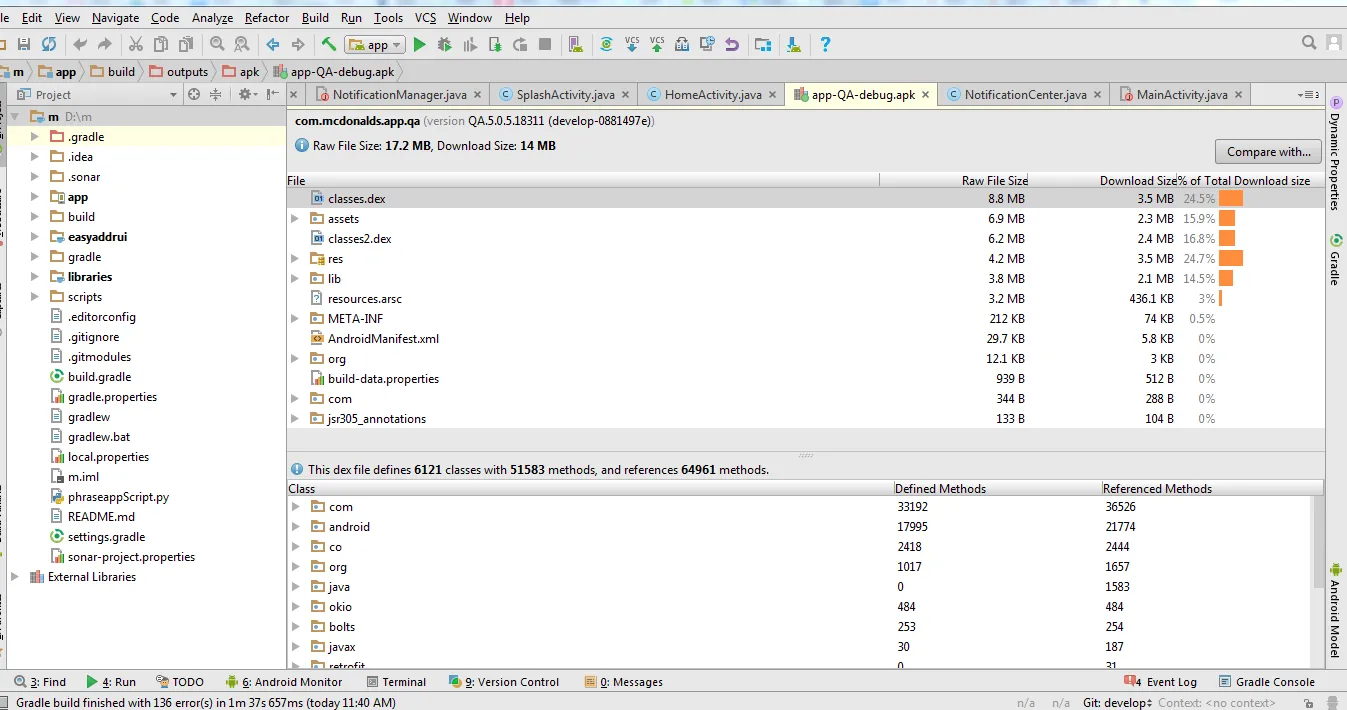This screenshot has width=1347, height=710.
Task: Open the SDK Manager icon
Action: (793, 44)
